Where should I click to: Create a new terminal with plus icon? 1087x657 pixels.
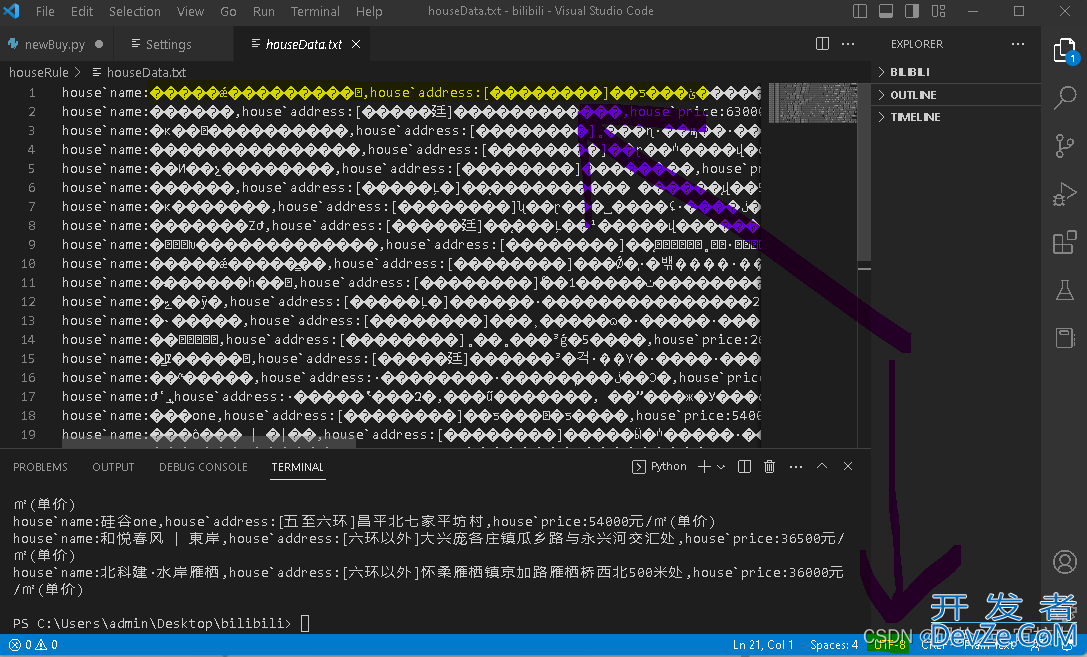coord(704,466)
